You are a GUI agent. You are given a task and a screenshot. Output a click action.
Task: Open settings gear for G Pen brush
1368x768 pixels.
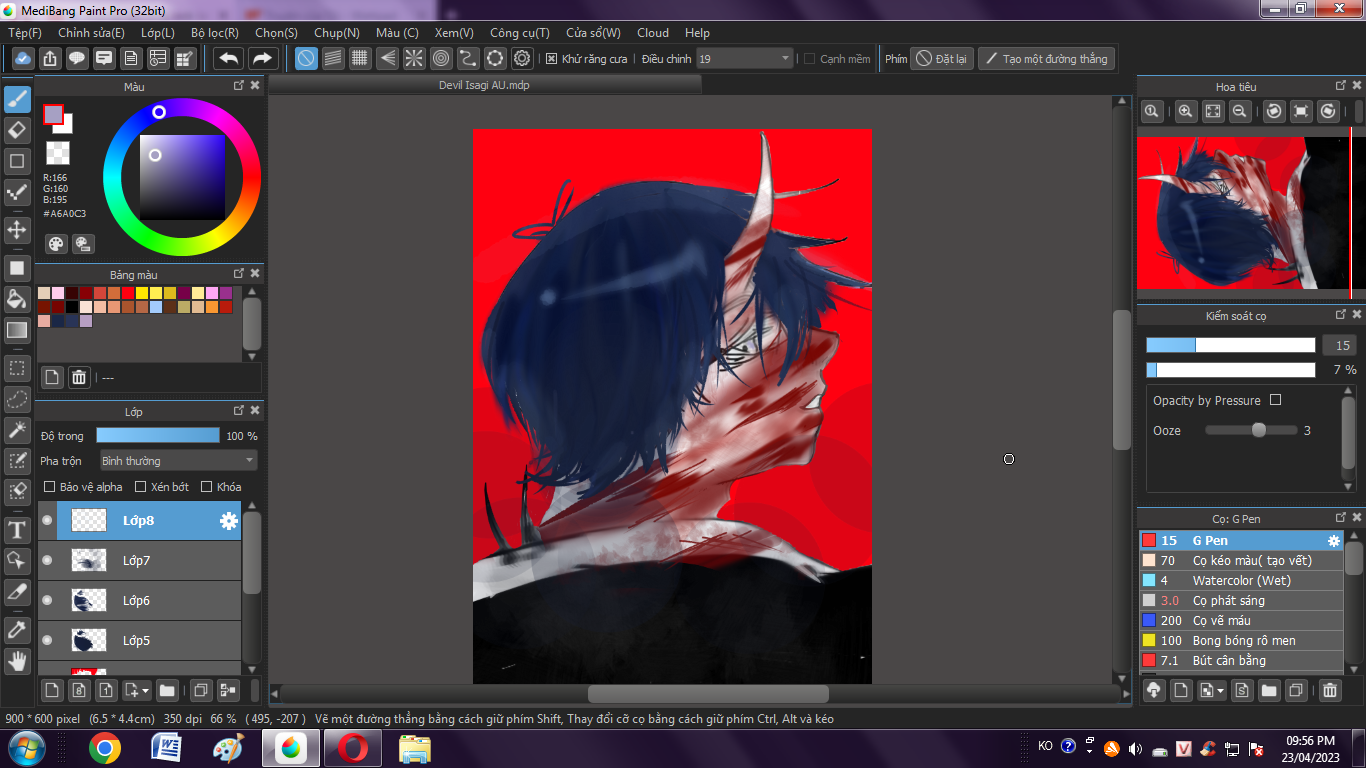pos(1334,541)
